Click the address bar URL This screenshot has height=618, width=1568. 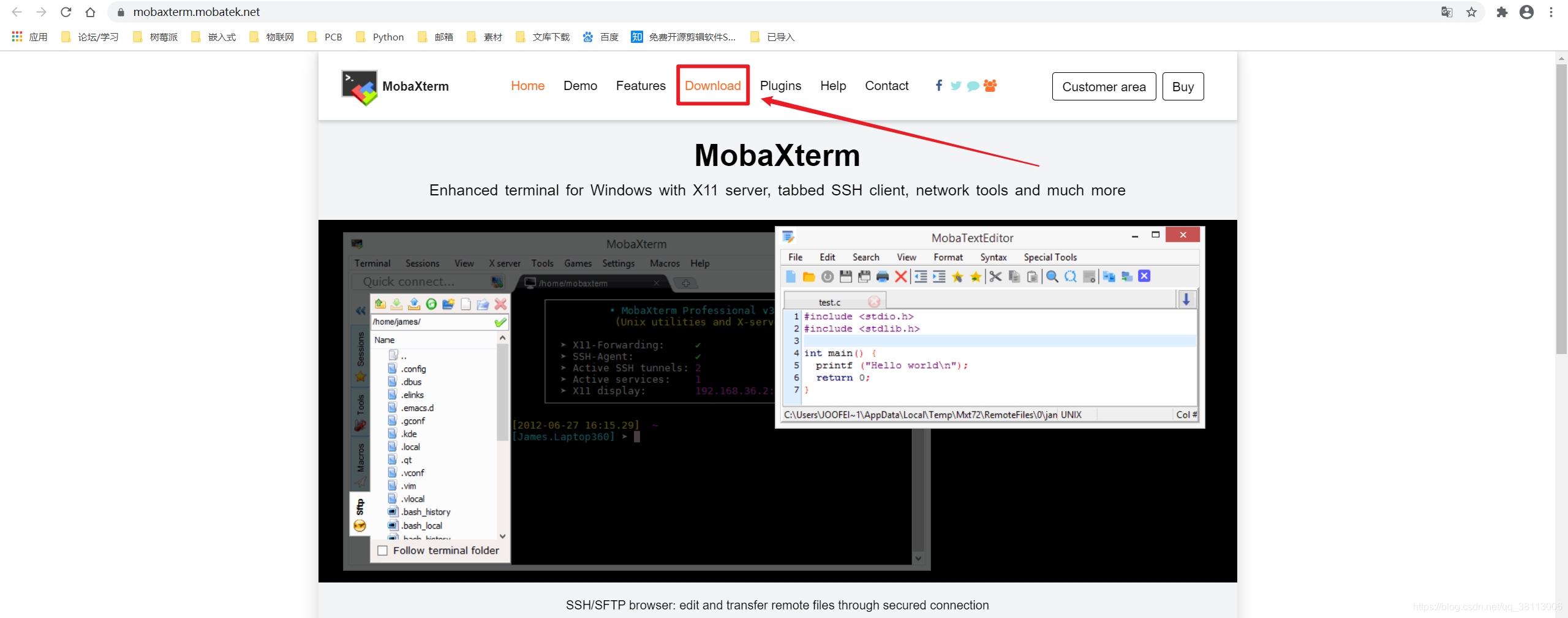(196, 12)
